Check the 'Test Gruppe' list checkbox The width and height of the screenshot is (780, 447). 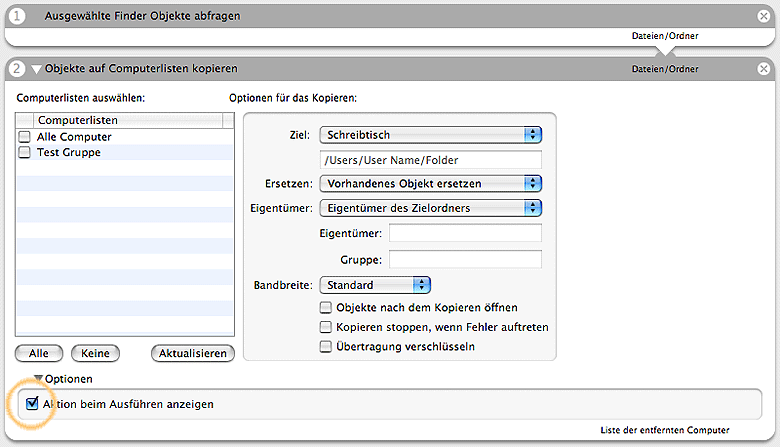pyautogui.click(x=25, y=153)
